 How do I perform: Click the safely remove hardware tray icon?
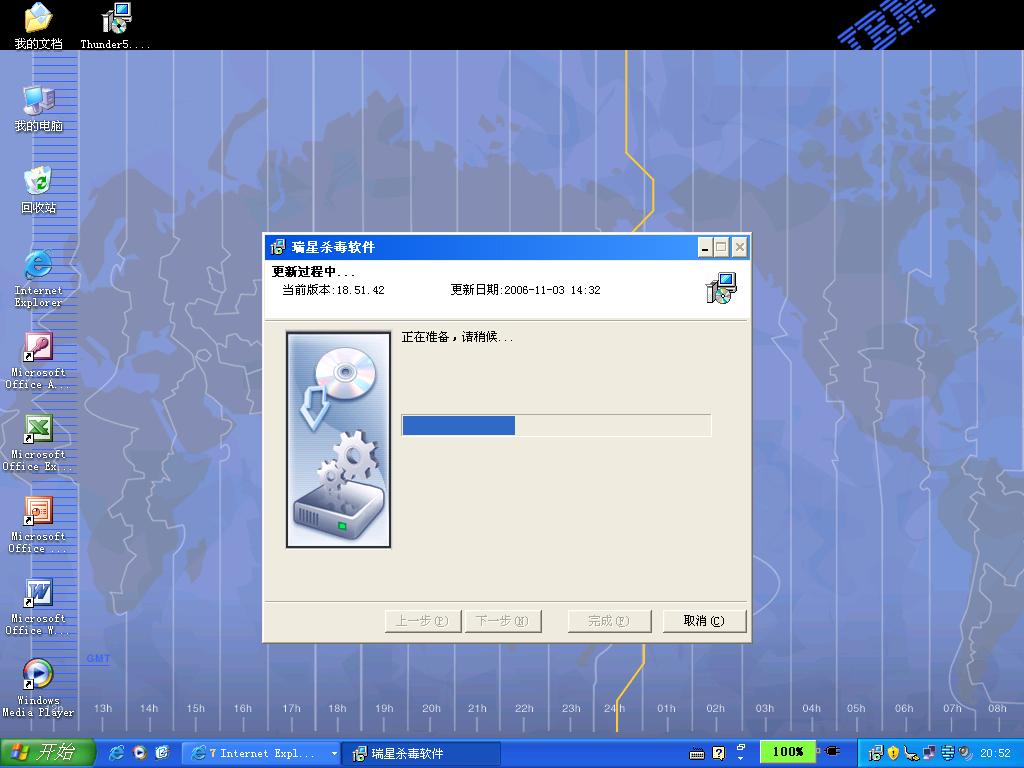(x=912, y=753)
